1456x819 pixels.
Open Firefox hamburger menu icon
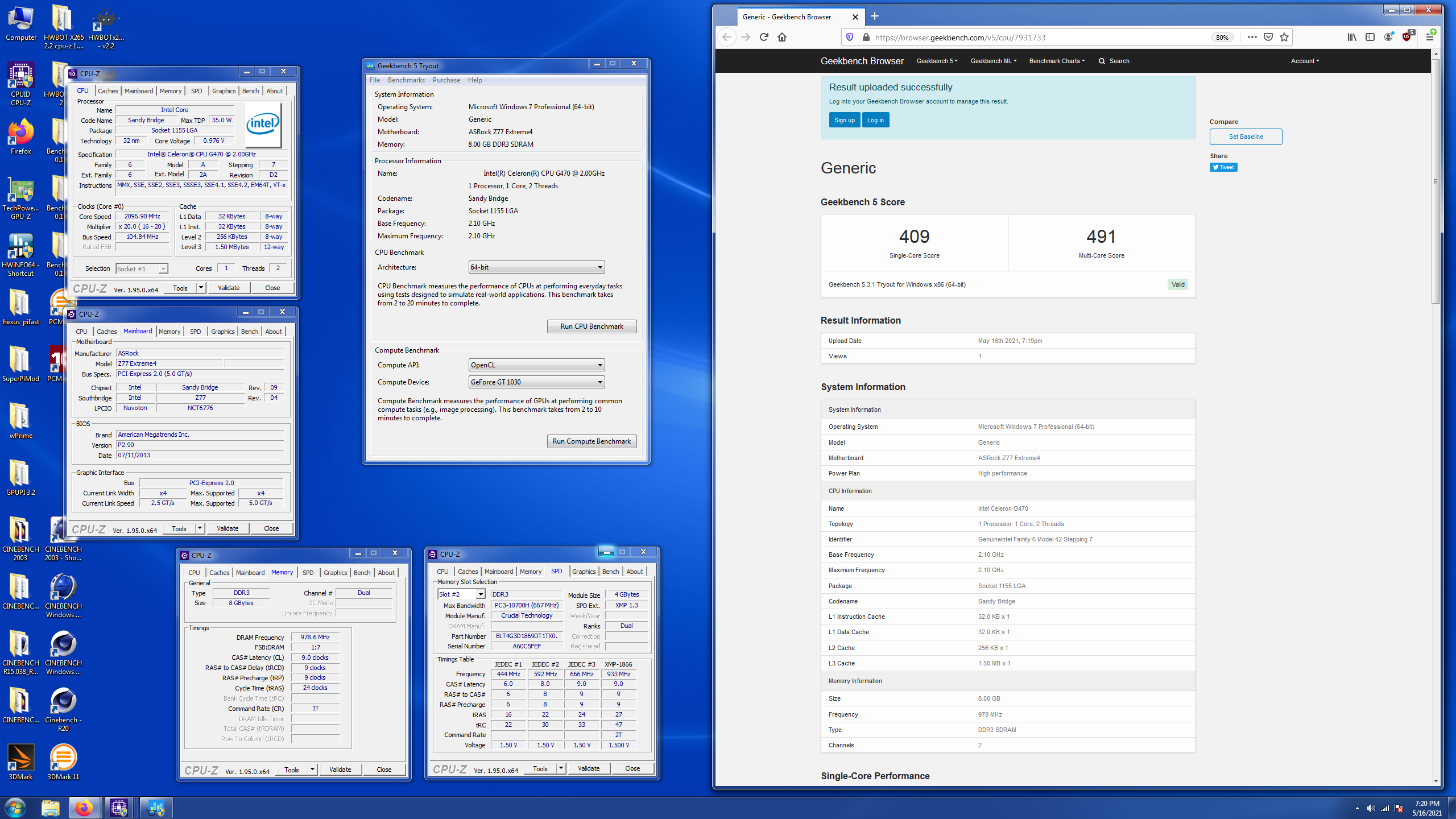[1430, 38]
